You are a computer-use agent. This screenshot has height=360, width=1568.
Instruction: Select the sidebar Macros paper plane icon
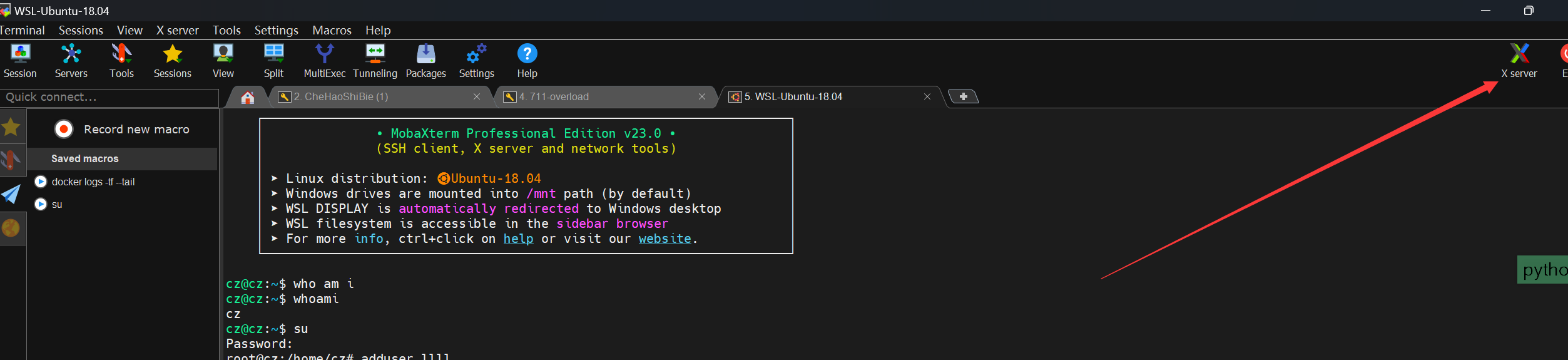coord(11,194)
